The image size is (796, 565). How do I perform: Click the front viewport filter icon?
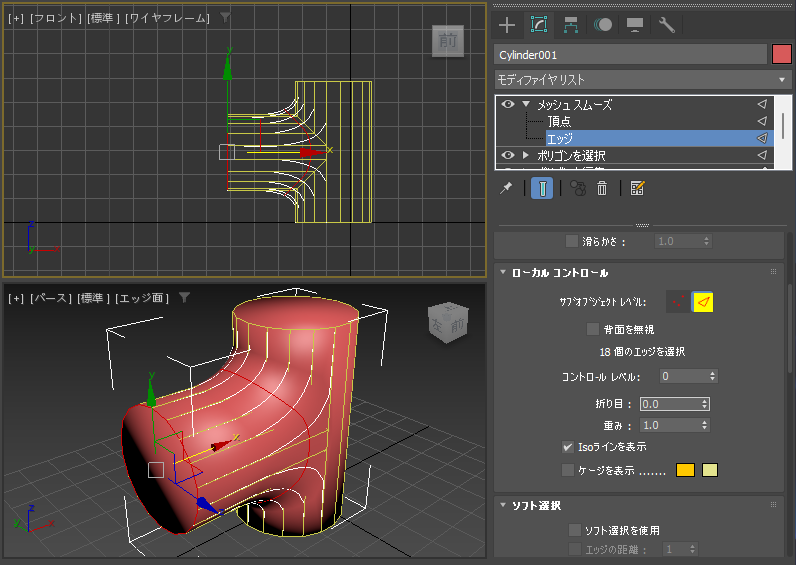[225, 17]
